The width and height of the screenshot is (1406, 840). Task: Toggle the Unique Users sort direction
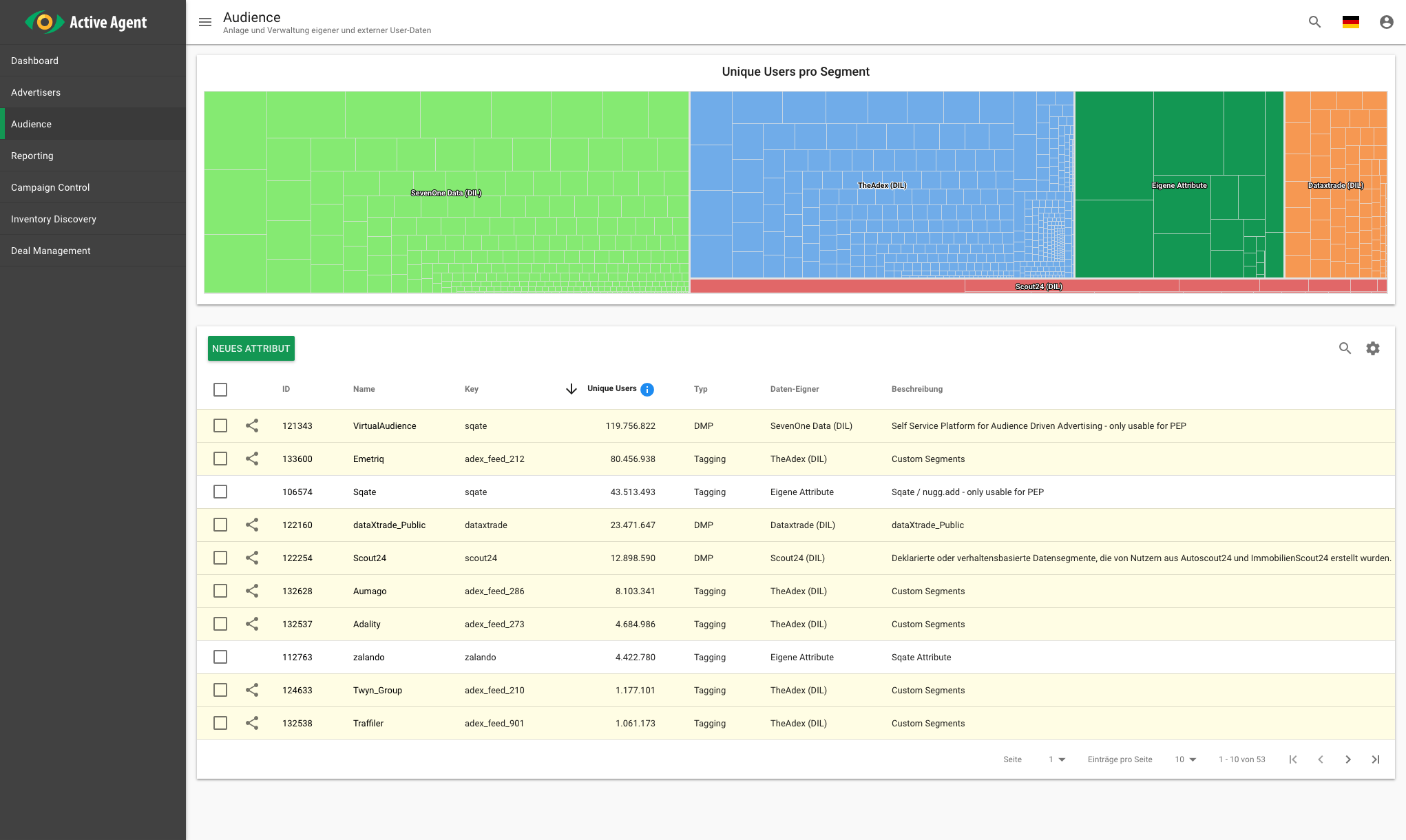click(x=571, y=389)
